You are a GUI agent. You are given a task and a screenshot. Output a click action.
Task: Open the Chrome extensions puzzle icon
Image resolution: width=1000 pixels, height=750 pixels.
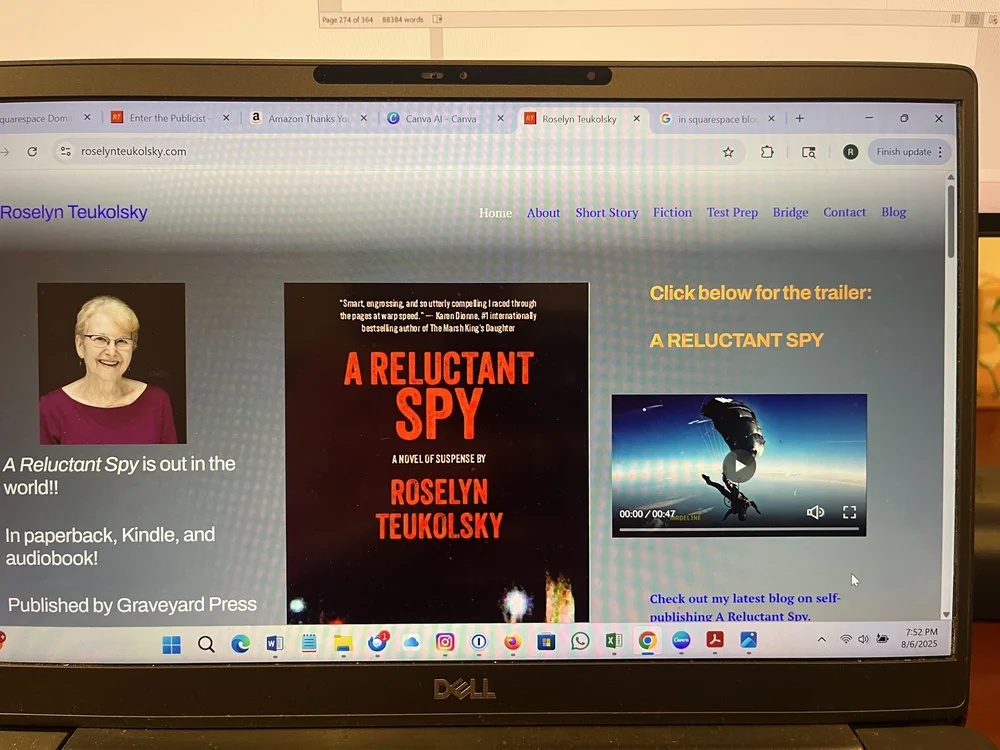pos(767,152)
